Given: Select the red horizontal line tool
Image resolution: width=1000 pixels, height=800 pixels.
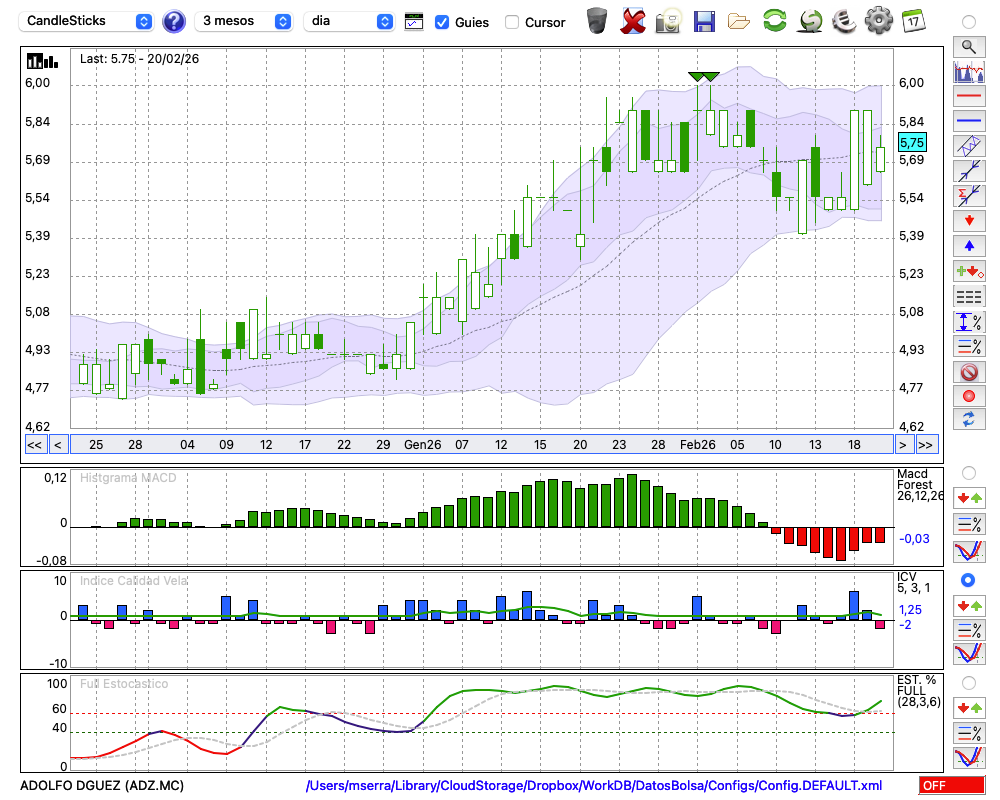Looking at the screenshot, I should (x=968, y=97).
